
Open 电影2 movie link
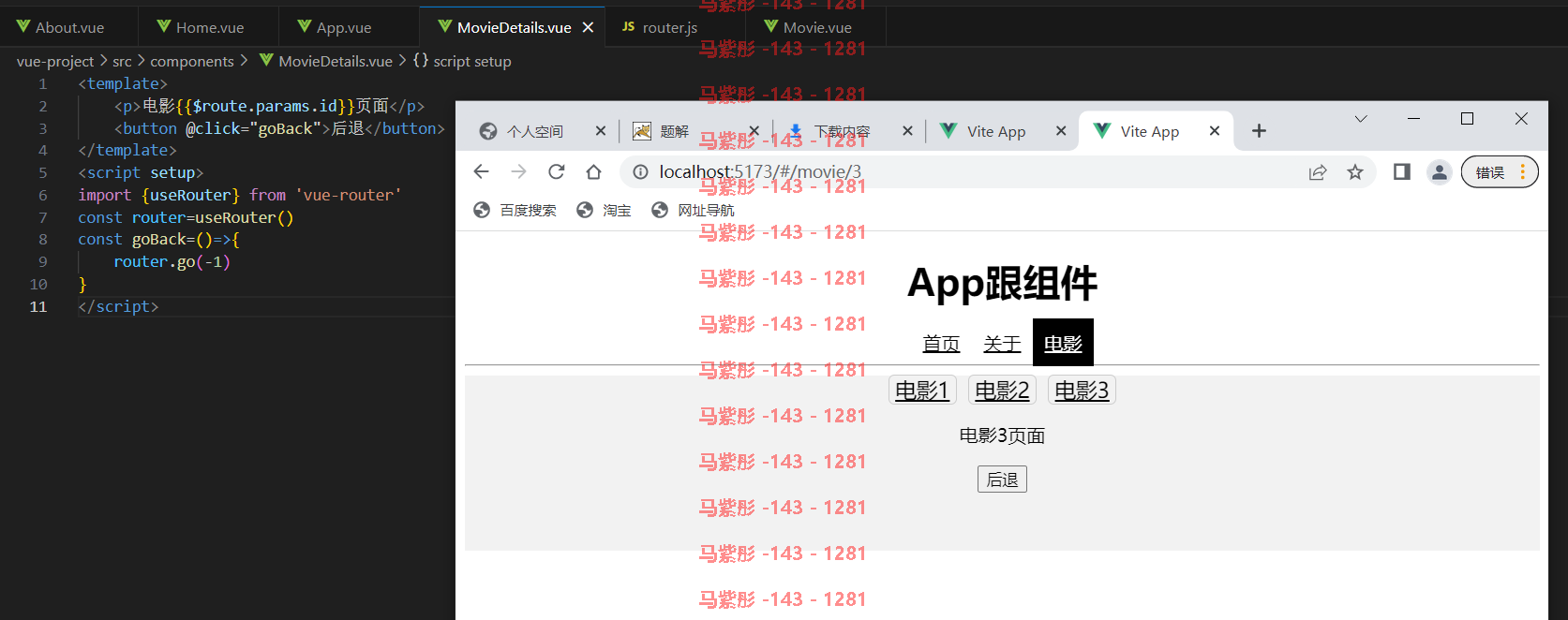coord(1002,391)
